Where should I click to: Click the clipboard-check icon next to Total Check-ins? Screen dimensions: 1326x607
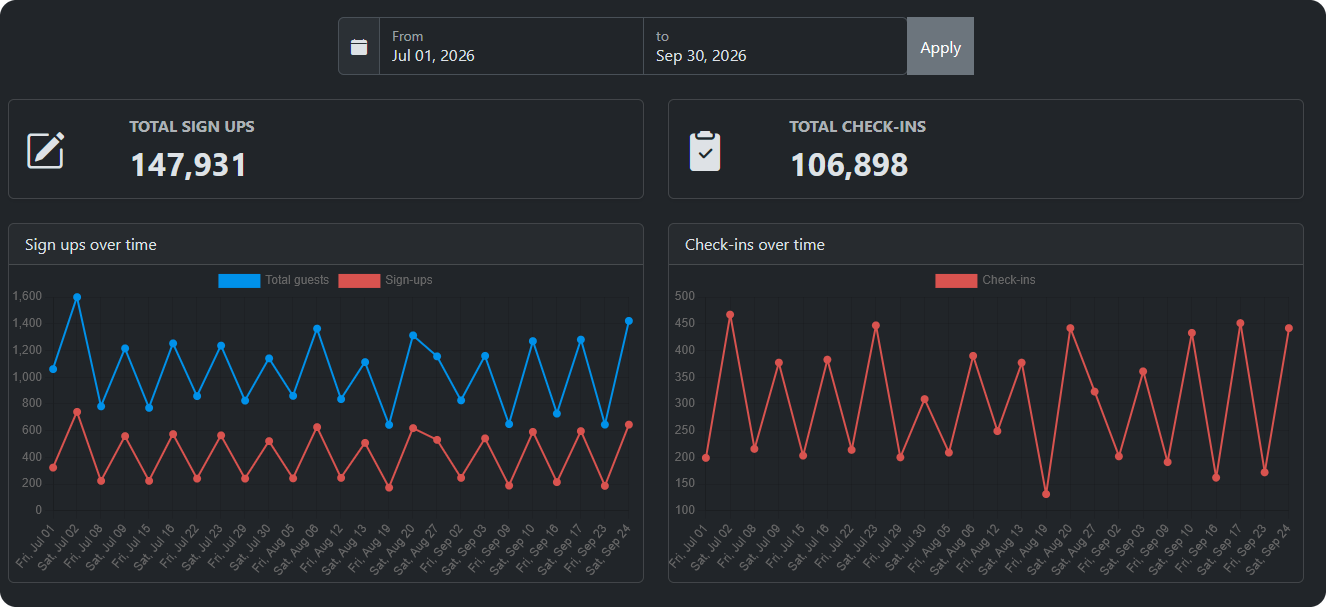705,151
